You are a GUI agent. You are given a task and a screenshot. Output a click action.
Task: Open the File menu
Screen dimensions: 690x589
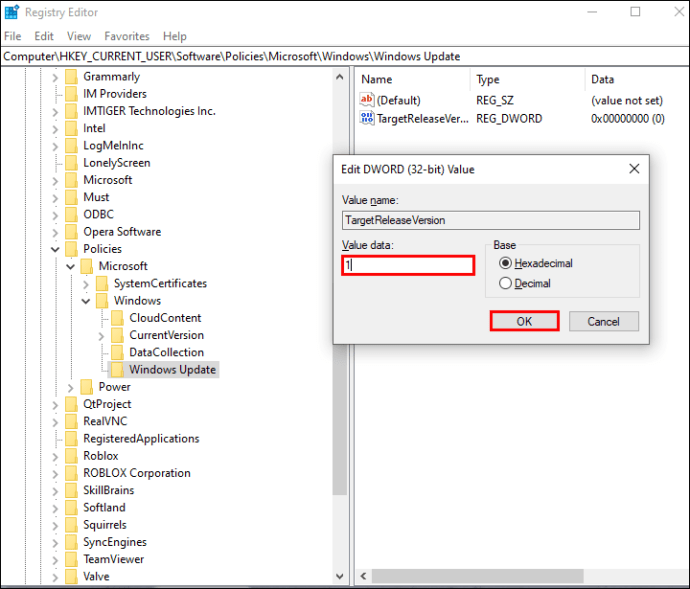tap(12, 36)
